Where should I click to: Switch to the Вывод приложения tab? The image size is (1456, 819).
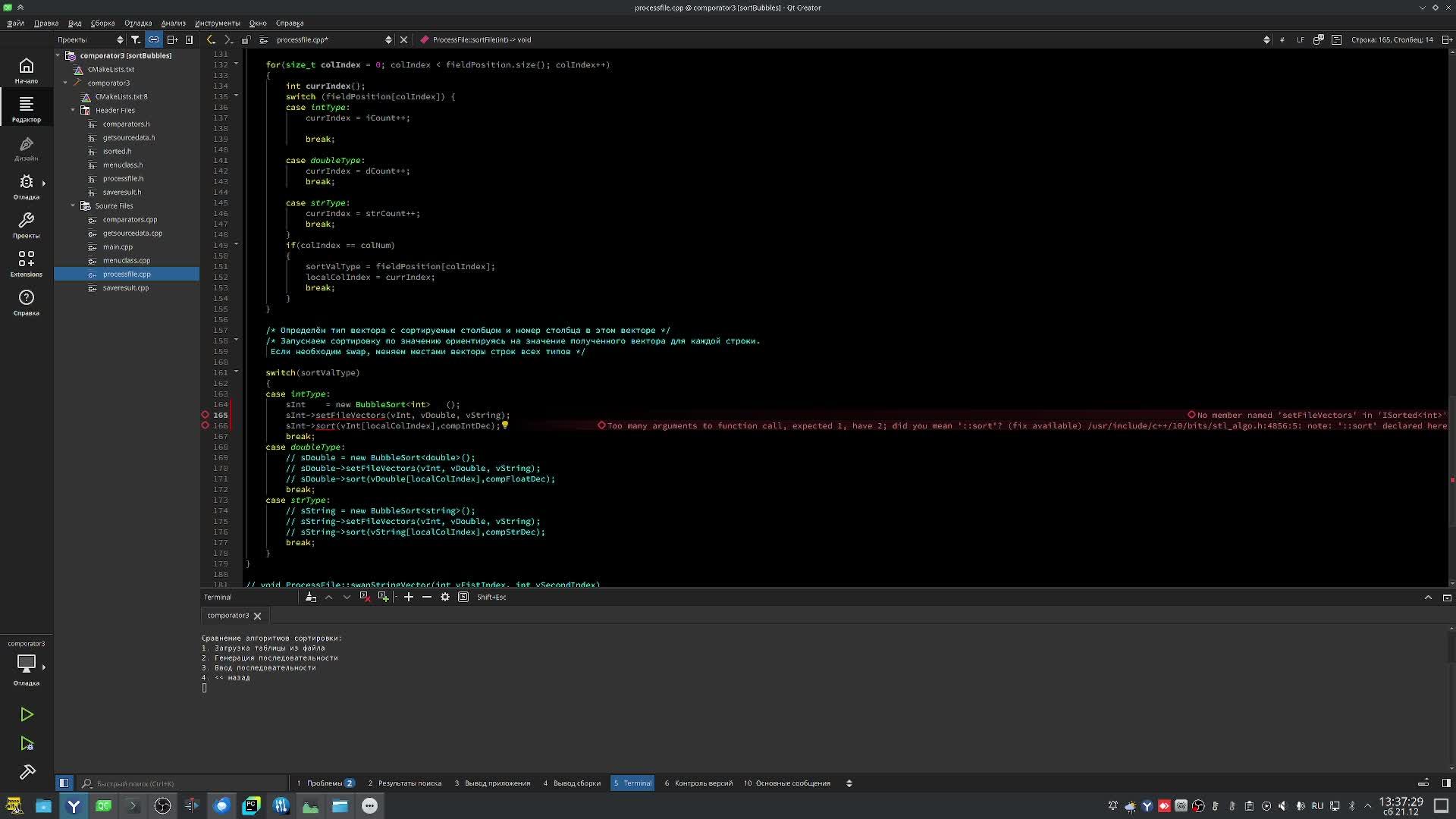[492, 783]
